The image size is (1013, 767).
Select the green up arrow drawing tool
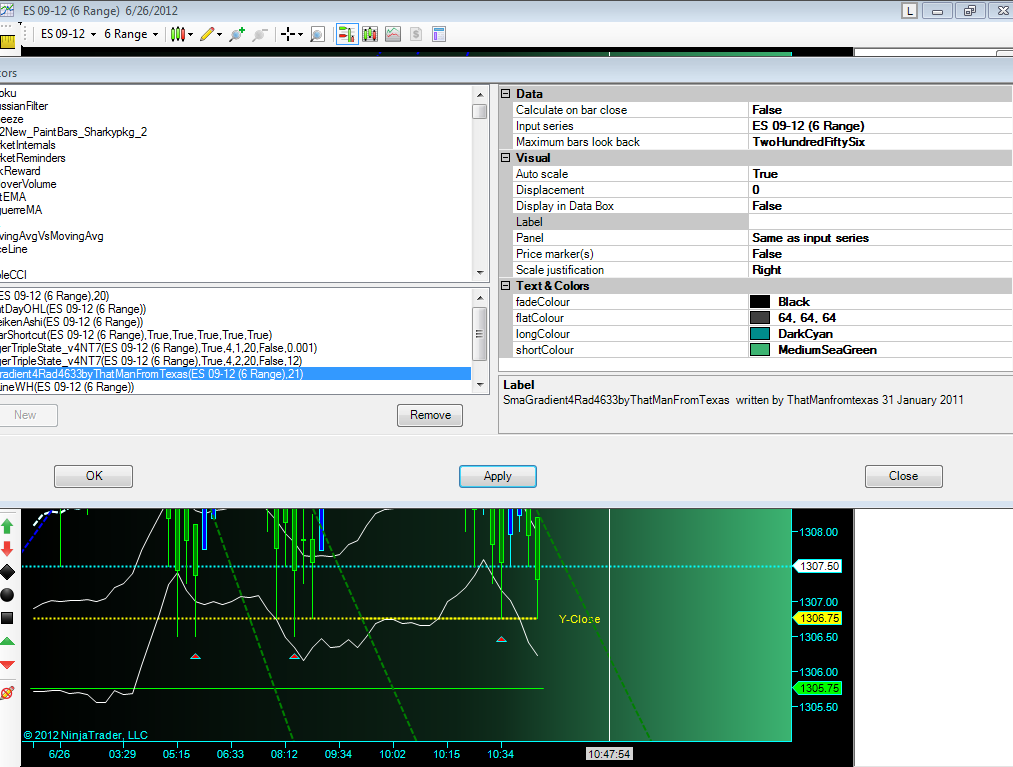[x=7, y=526]
